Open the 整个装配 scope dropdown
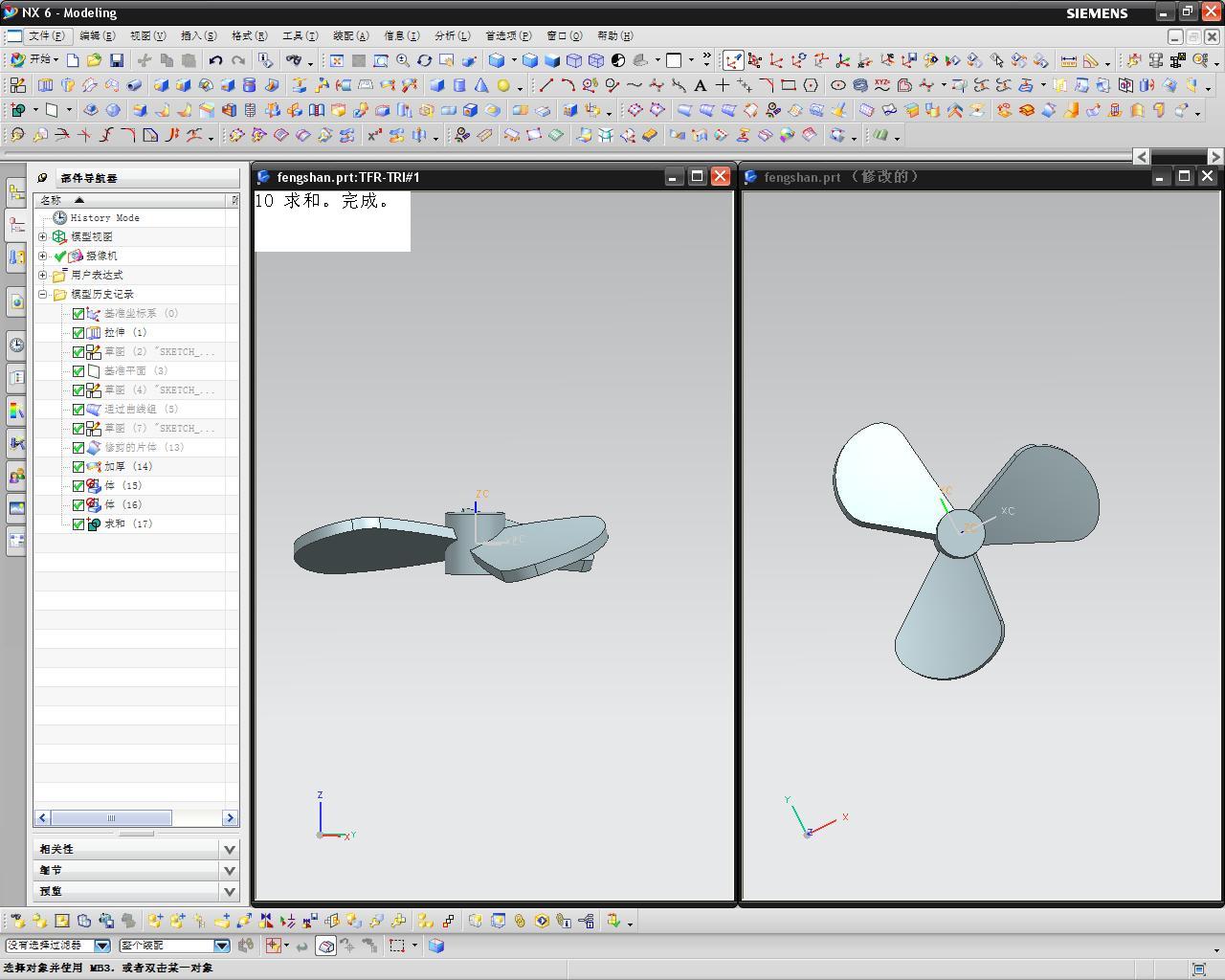The image size is (1225, 980). [221, 946]
